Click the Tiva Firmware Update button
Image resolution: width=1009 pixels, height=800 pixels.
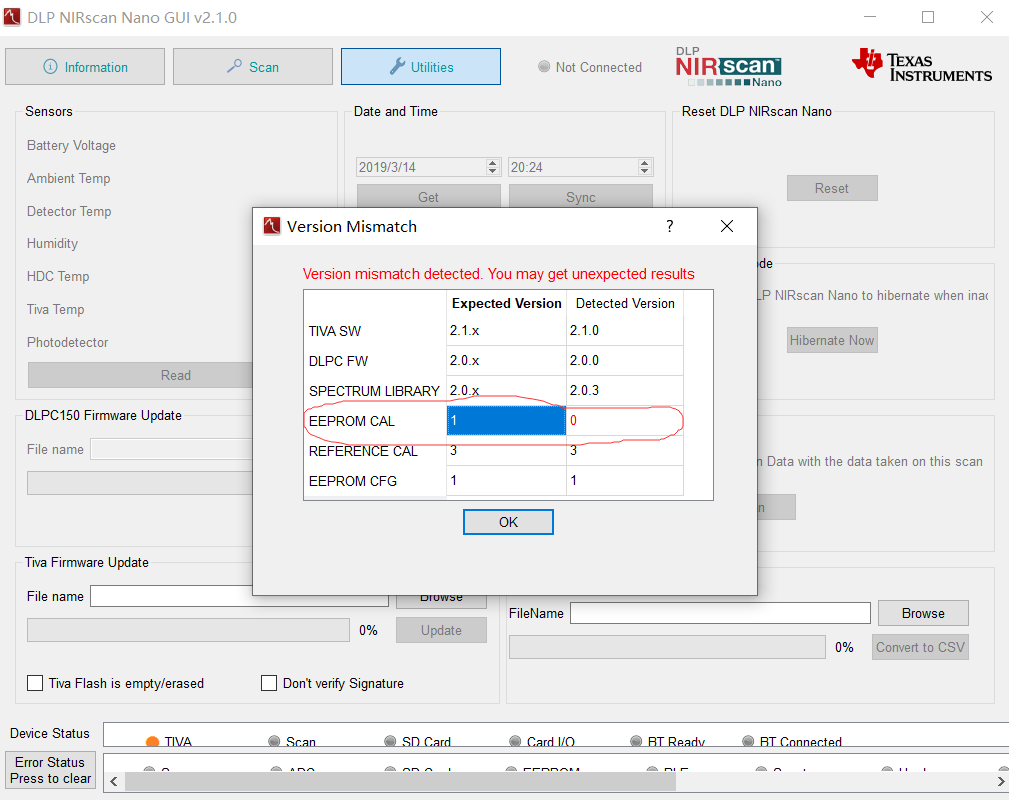point(441,630)
